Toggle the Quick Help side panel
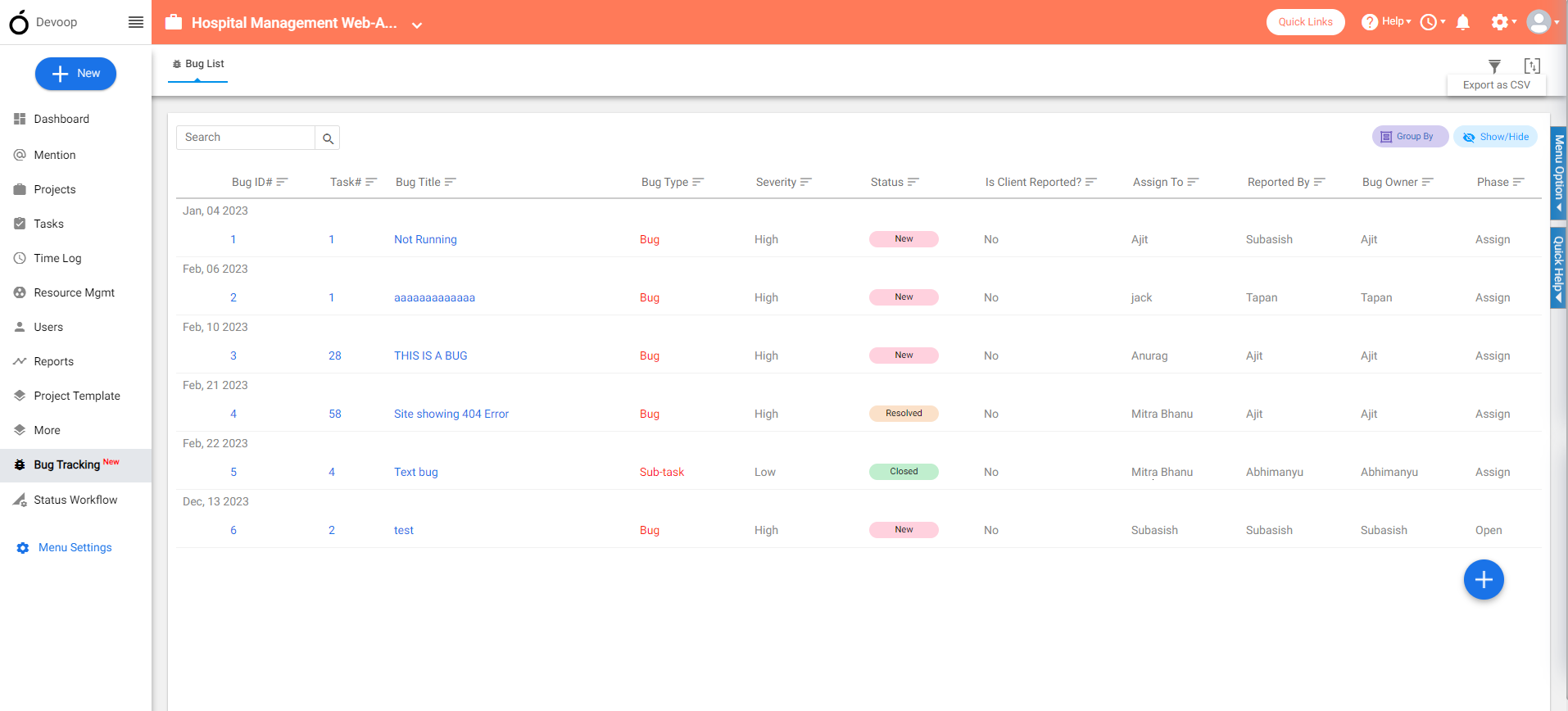 coord(1558,268)
